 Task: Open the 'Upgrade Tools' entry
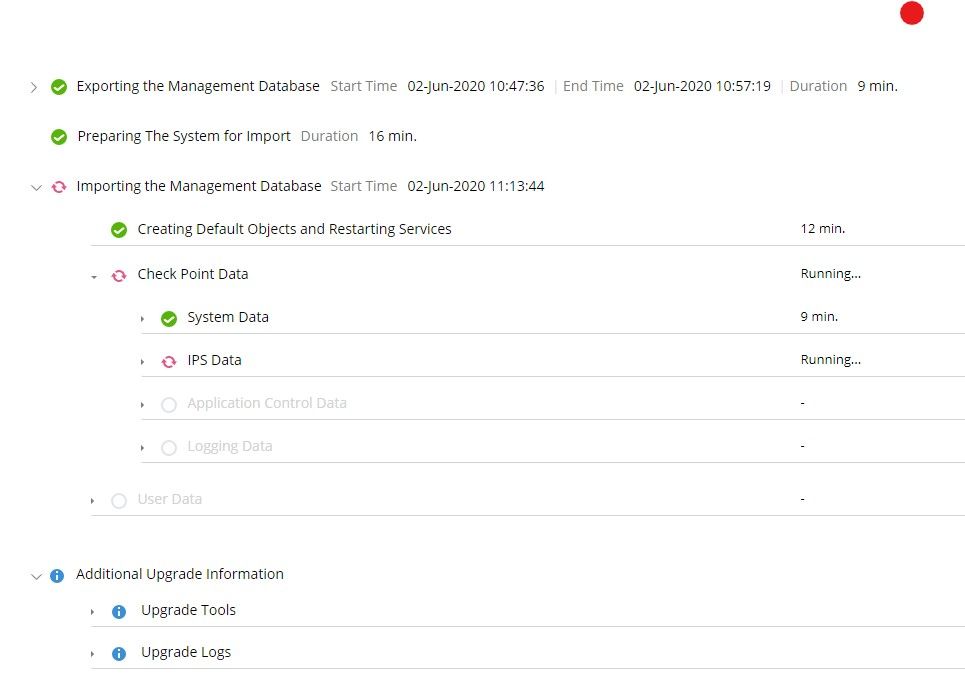pos(188,610)
